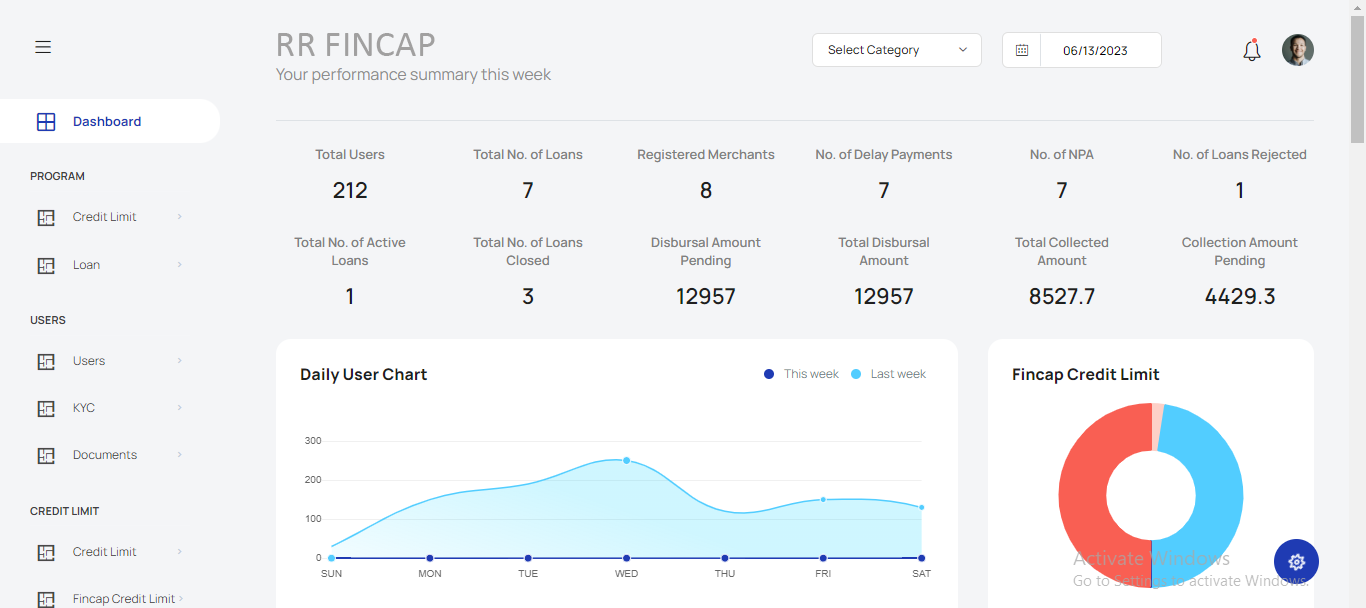Click the date field showing 06/13/2023
The image size is (1366, 608).
pyautogui.click(x=1095, y=50)
